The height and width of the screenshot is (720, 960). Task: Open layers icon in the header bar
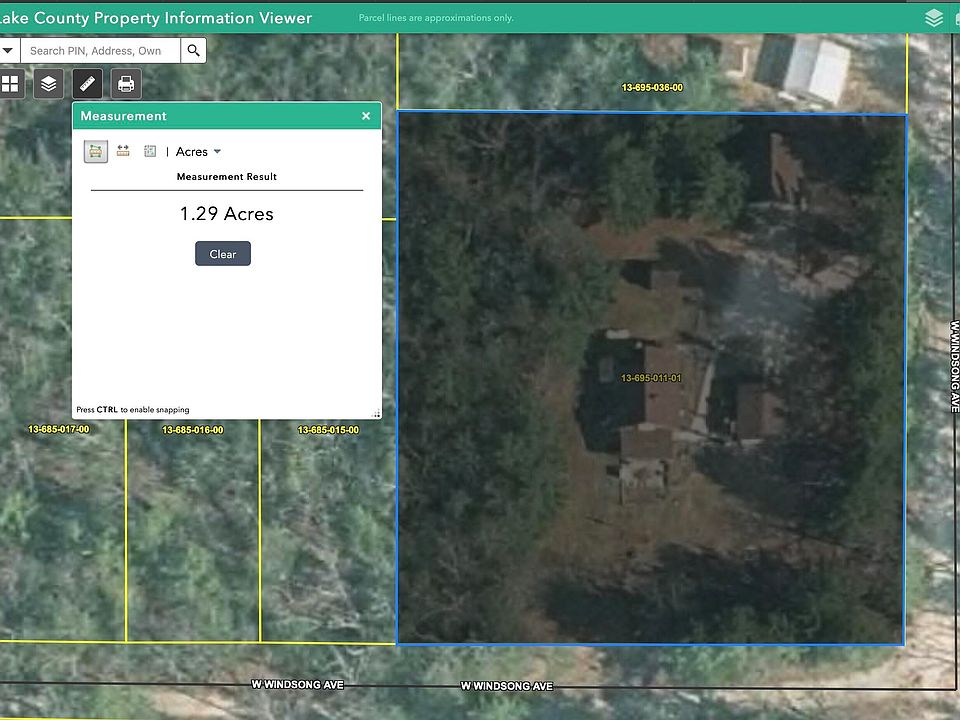933,18
